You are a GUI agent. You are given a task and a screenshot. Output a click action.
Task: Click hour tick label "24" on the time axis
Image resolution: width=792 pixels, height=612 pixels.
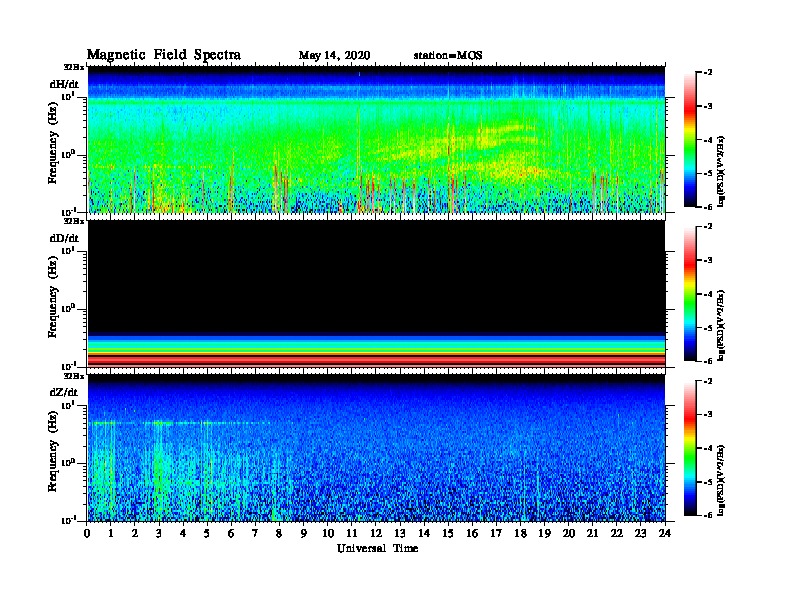tap(665, 534)
